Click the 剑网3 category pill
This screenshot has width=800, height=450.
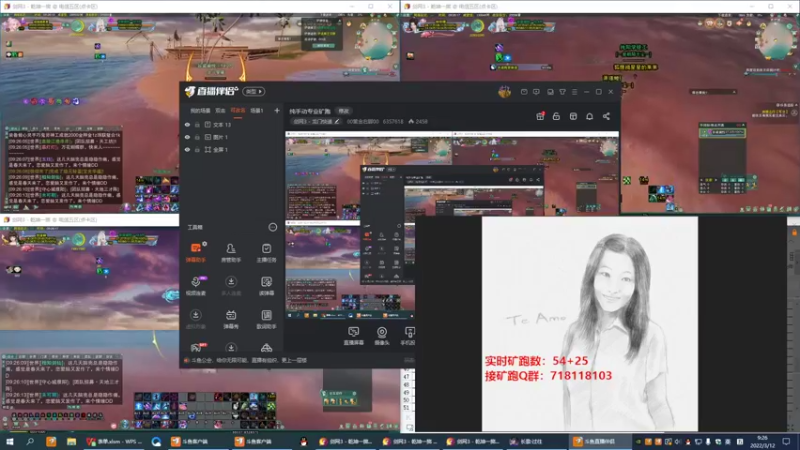click(317, 121)
